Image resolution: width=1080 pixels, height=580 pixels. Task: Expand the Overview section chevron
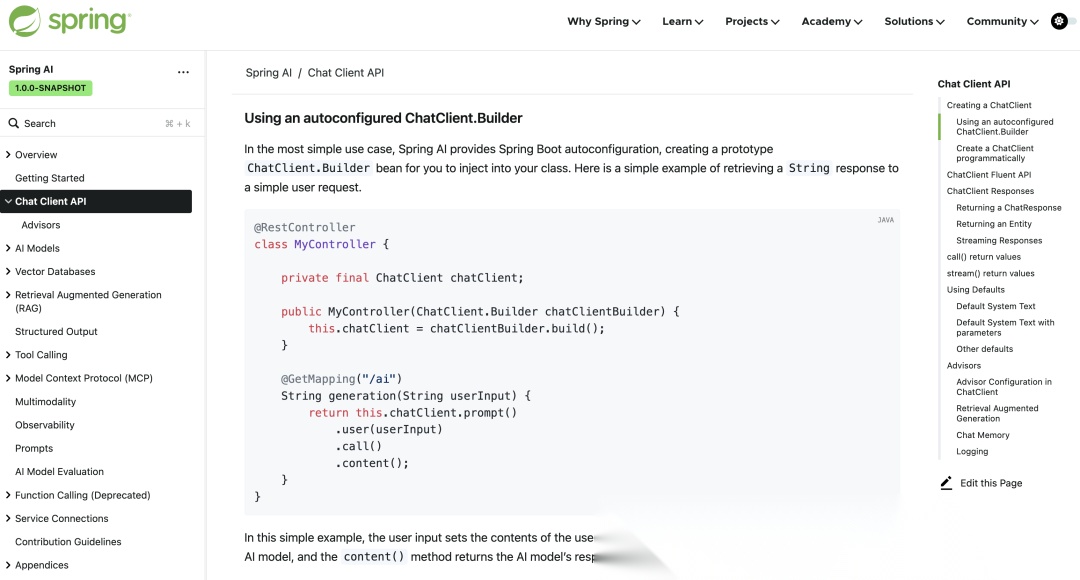coord(8,154)
